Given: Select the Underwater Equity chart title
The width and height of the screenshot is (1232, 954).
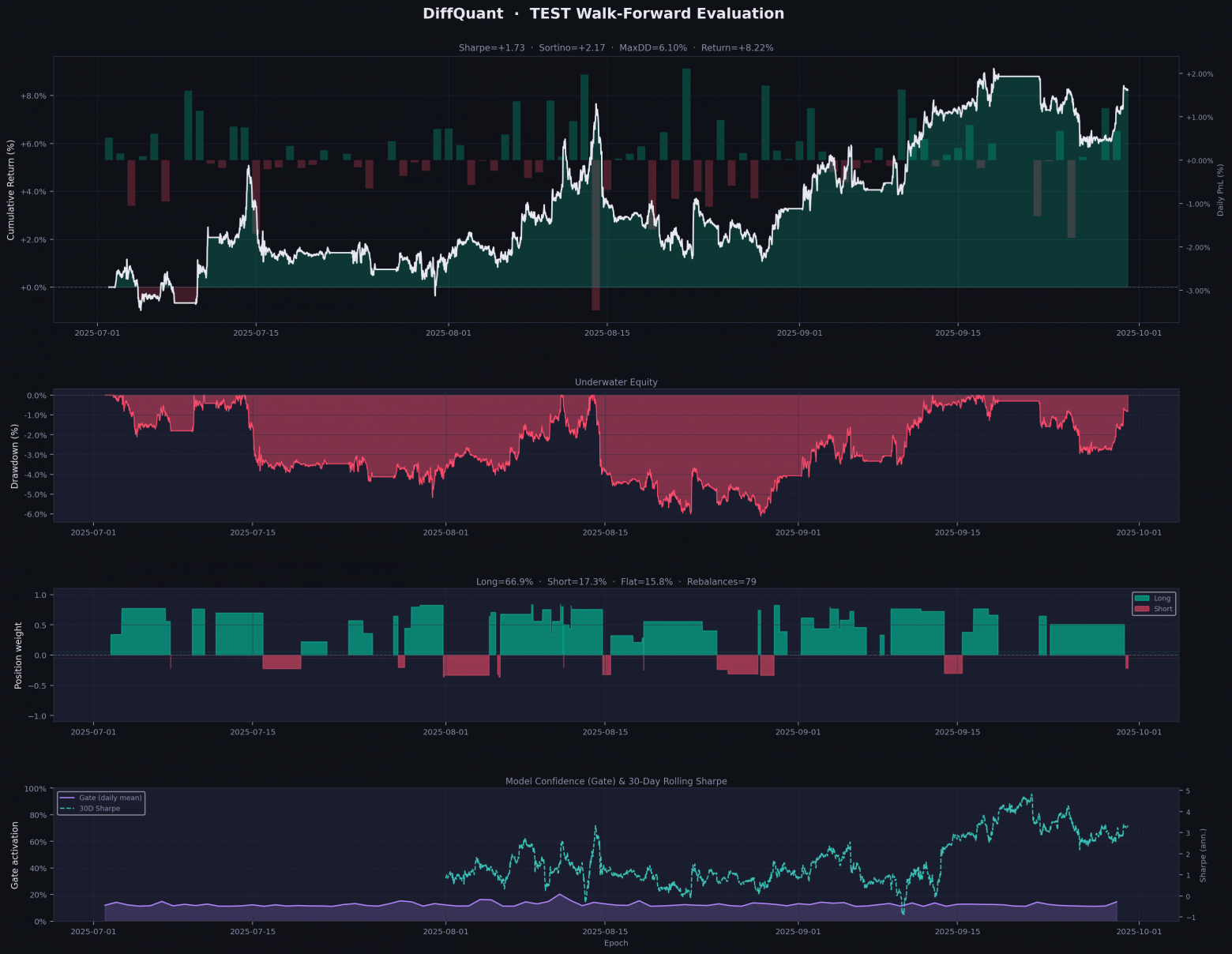Looking at the screenshot, I should pos(616,381).
